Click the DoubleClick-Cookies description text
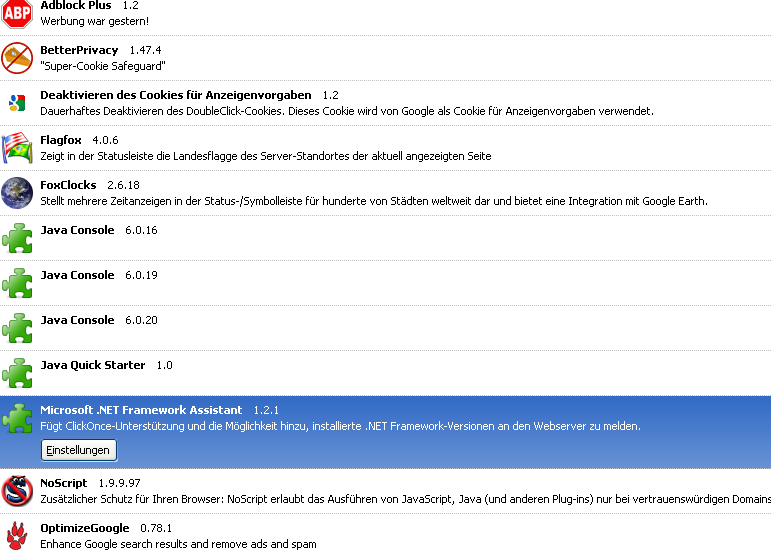 (x=347, y=111)
